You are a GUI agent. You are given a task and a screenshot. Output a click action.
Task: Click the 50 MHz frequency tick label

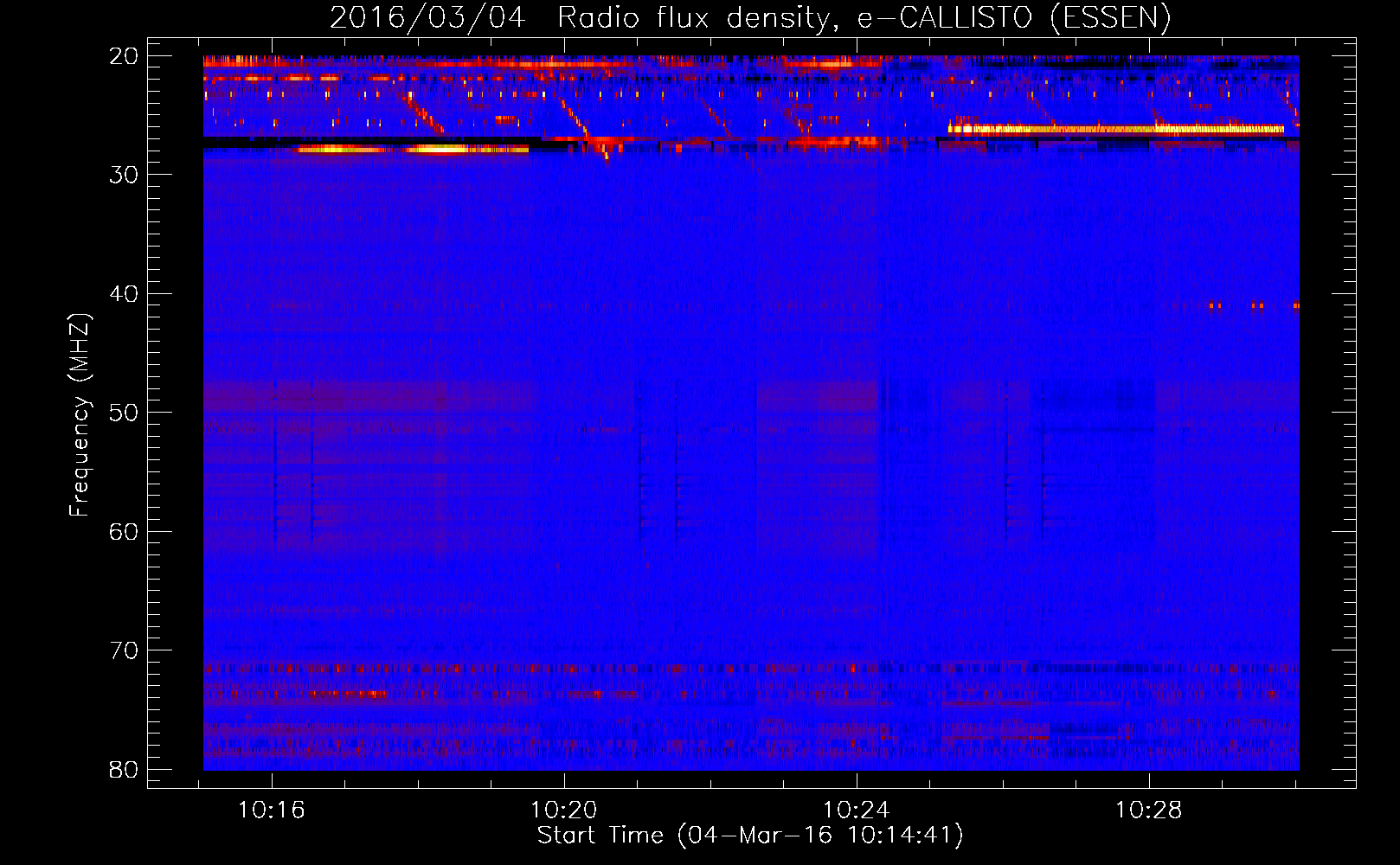[124, 413]
